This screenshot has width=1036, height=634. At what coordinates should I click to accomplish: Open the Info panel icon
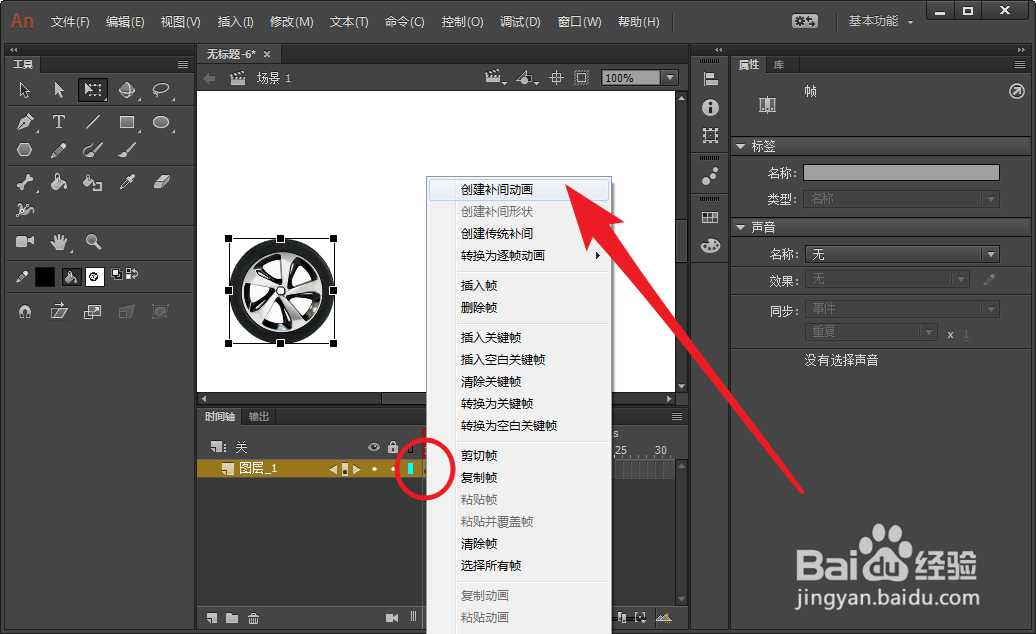[710, 107]
